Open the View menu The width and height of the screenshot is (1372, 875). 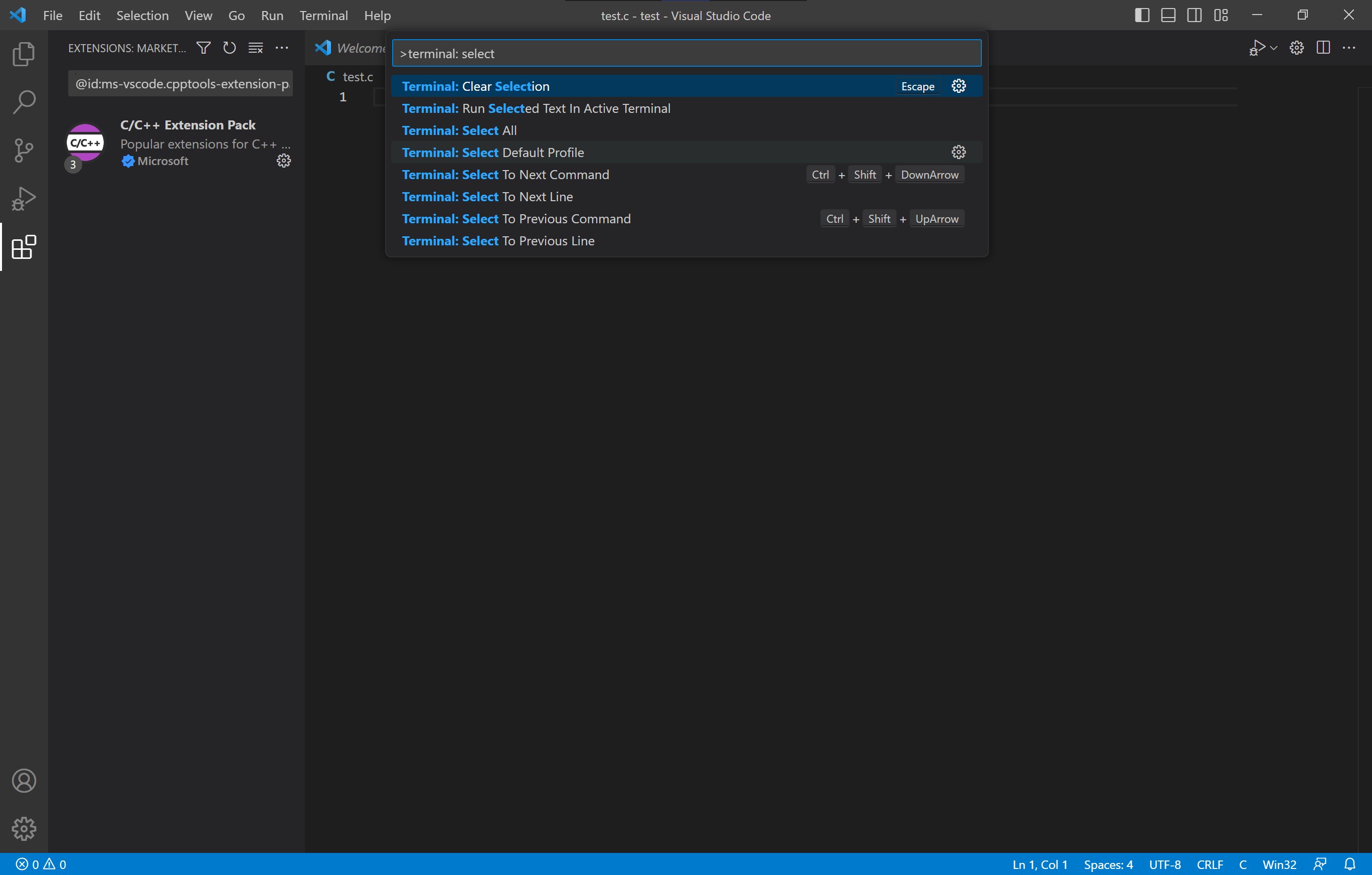click(x=198, y=16)
